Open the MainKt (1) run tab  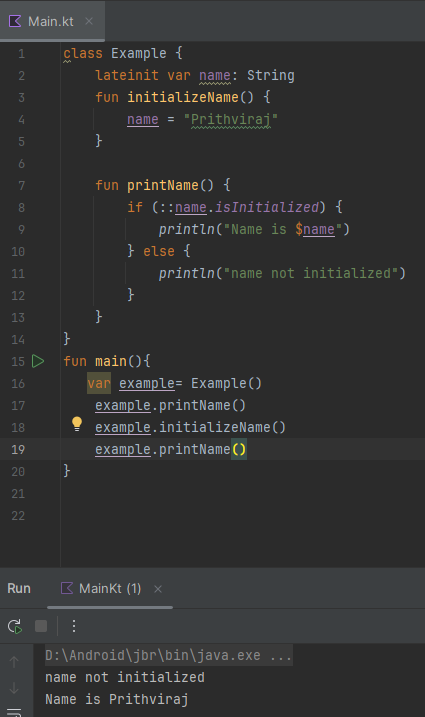tap(110, 589)
